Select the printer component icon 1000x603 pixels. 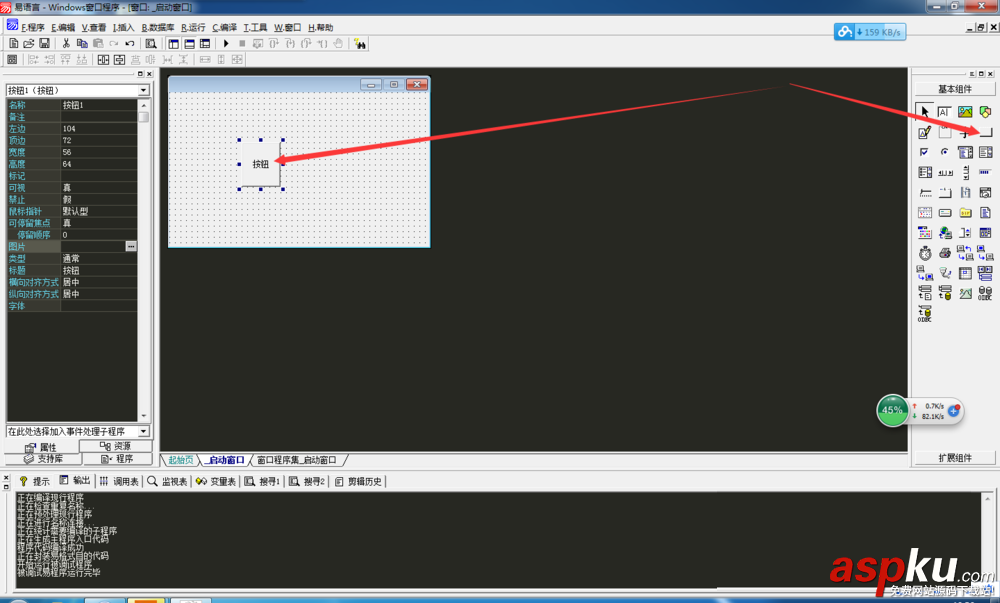click(x=945, y=253)
